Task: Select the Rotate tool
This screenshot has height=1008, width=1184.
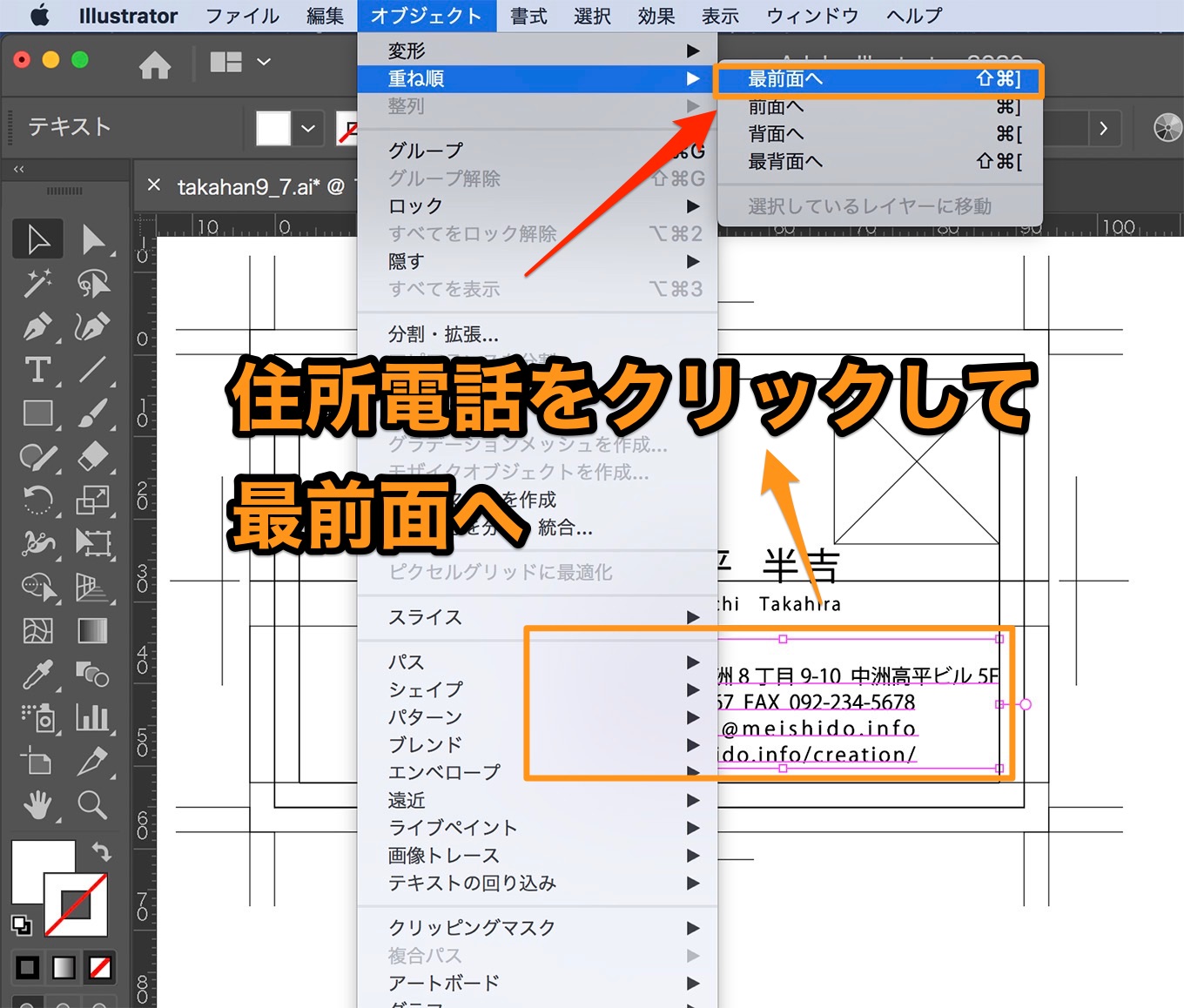Action: 37,500
